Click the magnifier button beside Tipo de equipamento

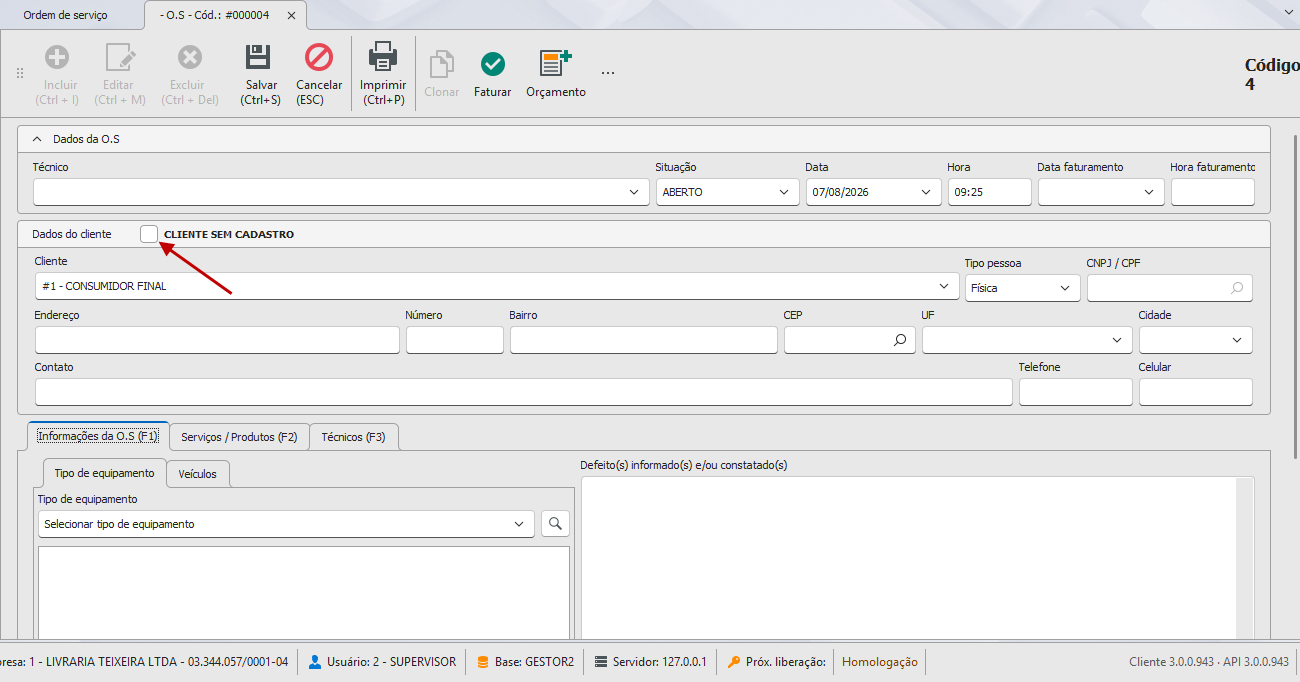tap(555, 523)
